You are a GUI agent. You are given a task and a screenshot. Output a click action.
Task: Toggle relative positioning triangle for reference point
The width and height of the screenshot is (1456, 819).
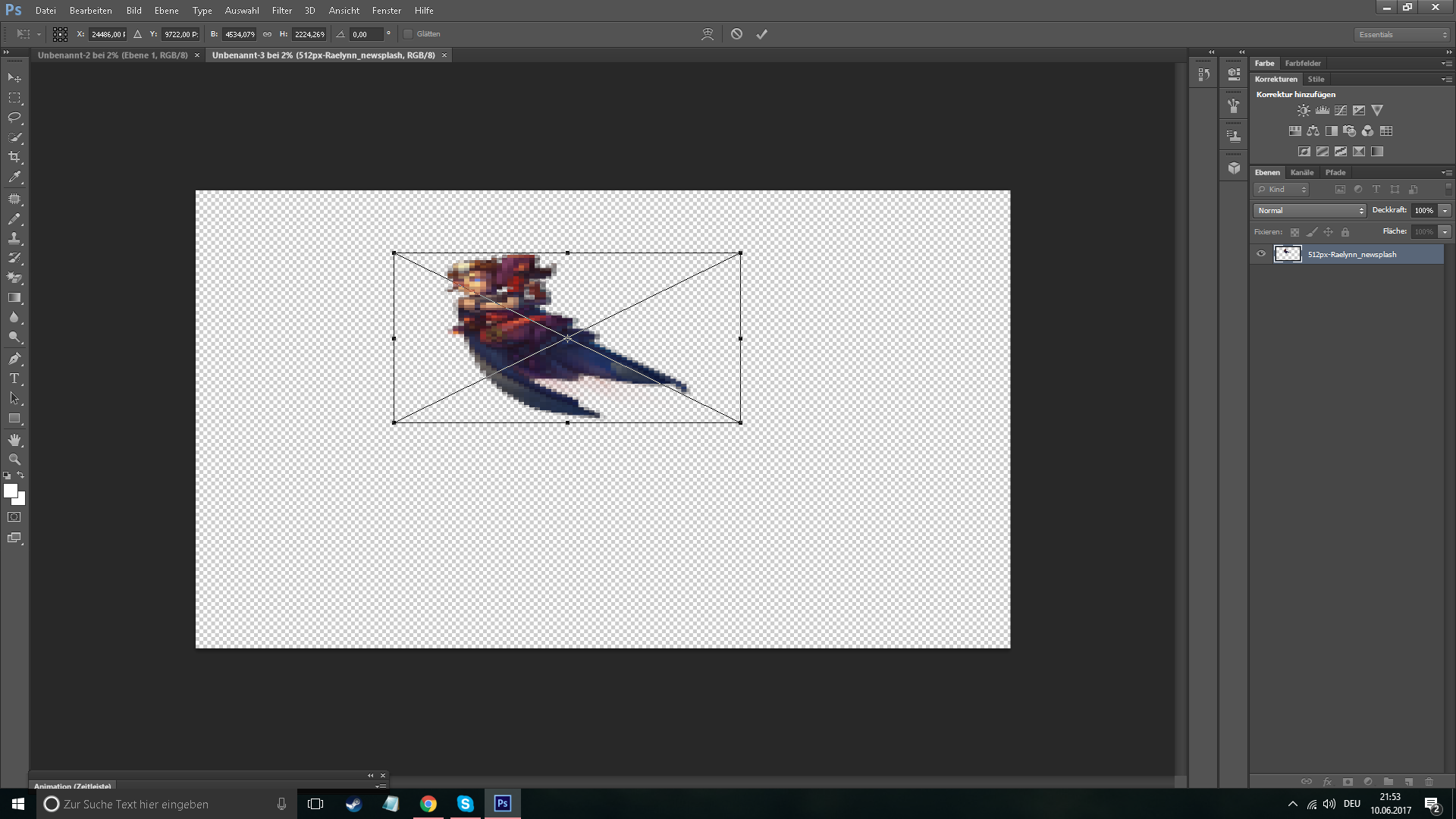(137, 34)
